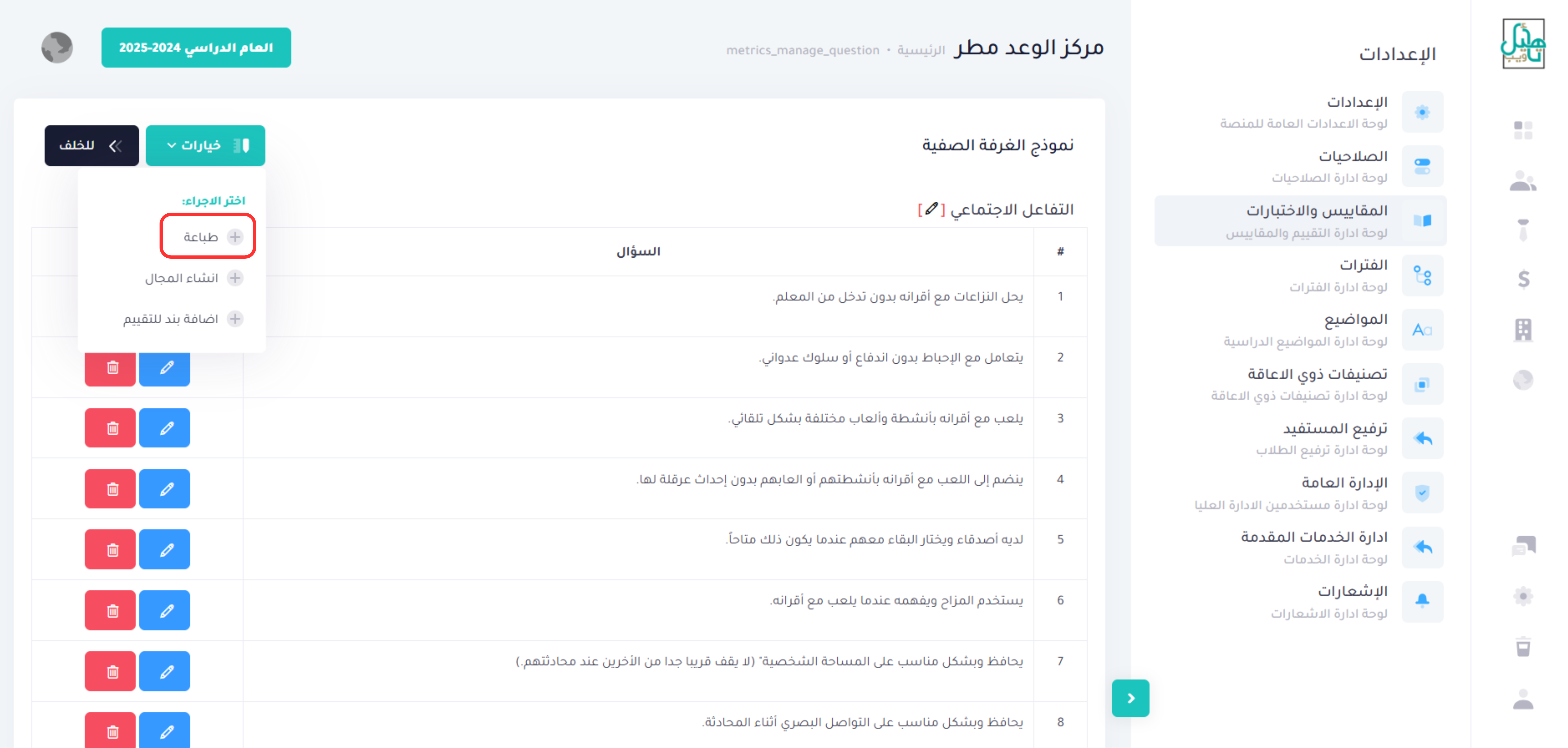This screenshot has width=1568, height=748.
Task: Open the خيارات options dropdown button
Action: [x=205, y=146]
